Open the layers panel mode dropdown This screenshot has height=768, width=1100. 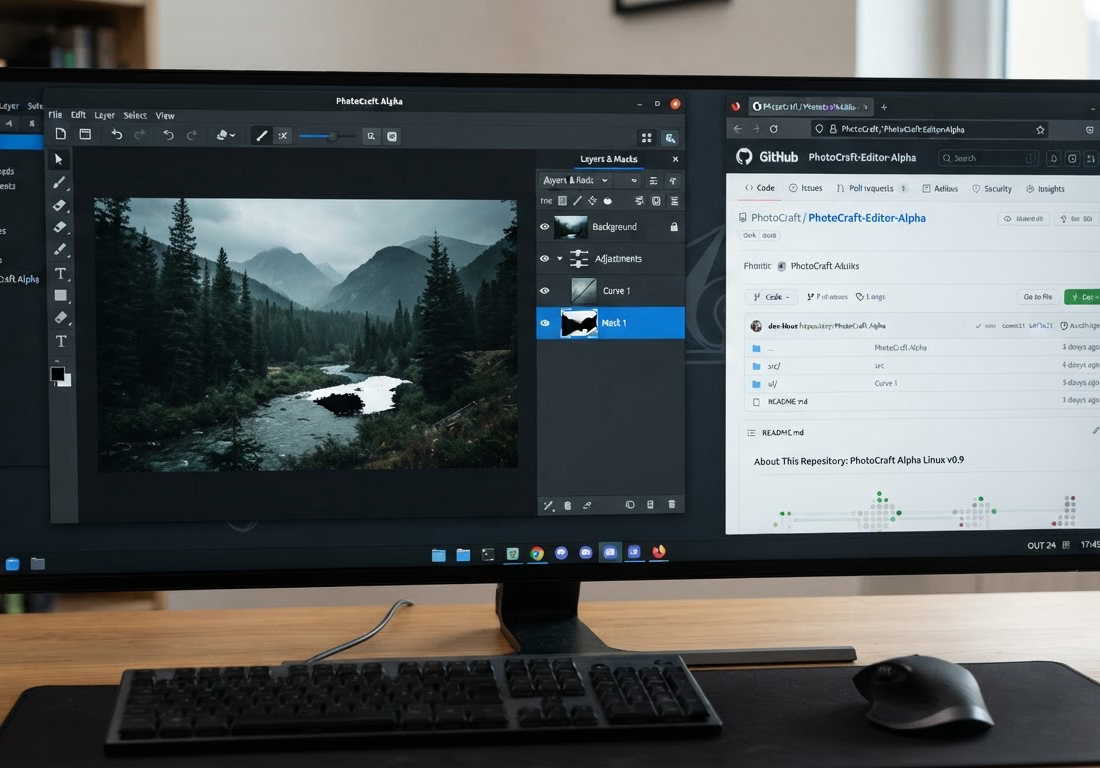coord(576,180)
